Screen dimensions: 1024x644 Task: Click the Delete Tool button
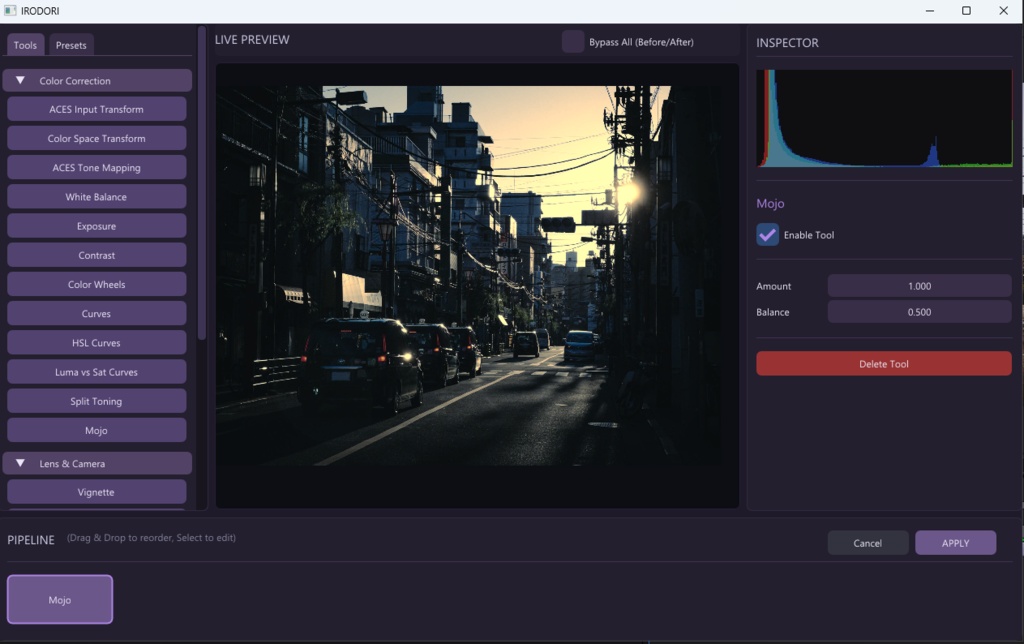point(884,364)
